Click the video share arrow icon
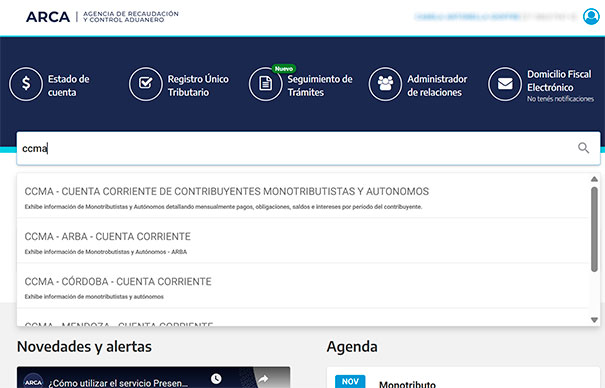605x388 pixels. click(x=263, y=379)
